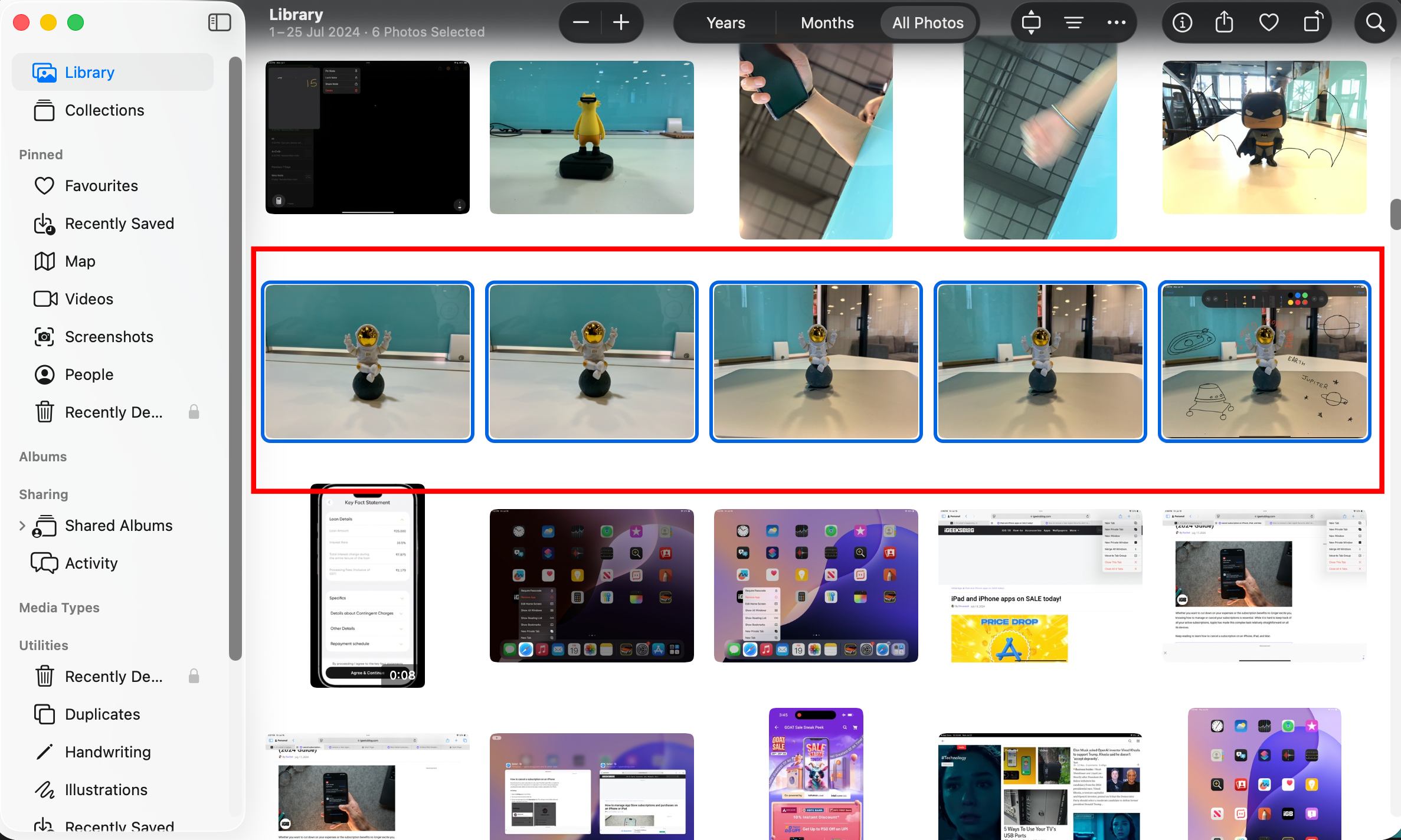Click lock icon beside pinned Recently Deleted
Screen dimensions: 1401x840
tap(194, 412)
